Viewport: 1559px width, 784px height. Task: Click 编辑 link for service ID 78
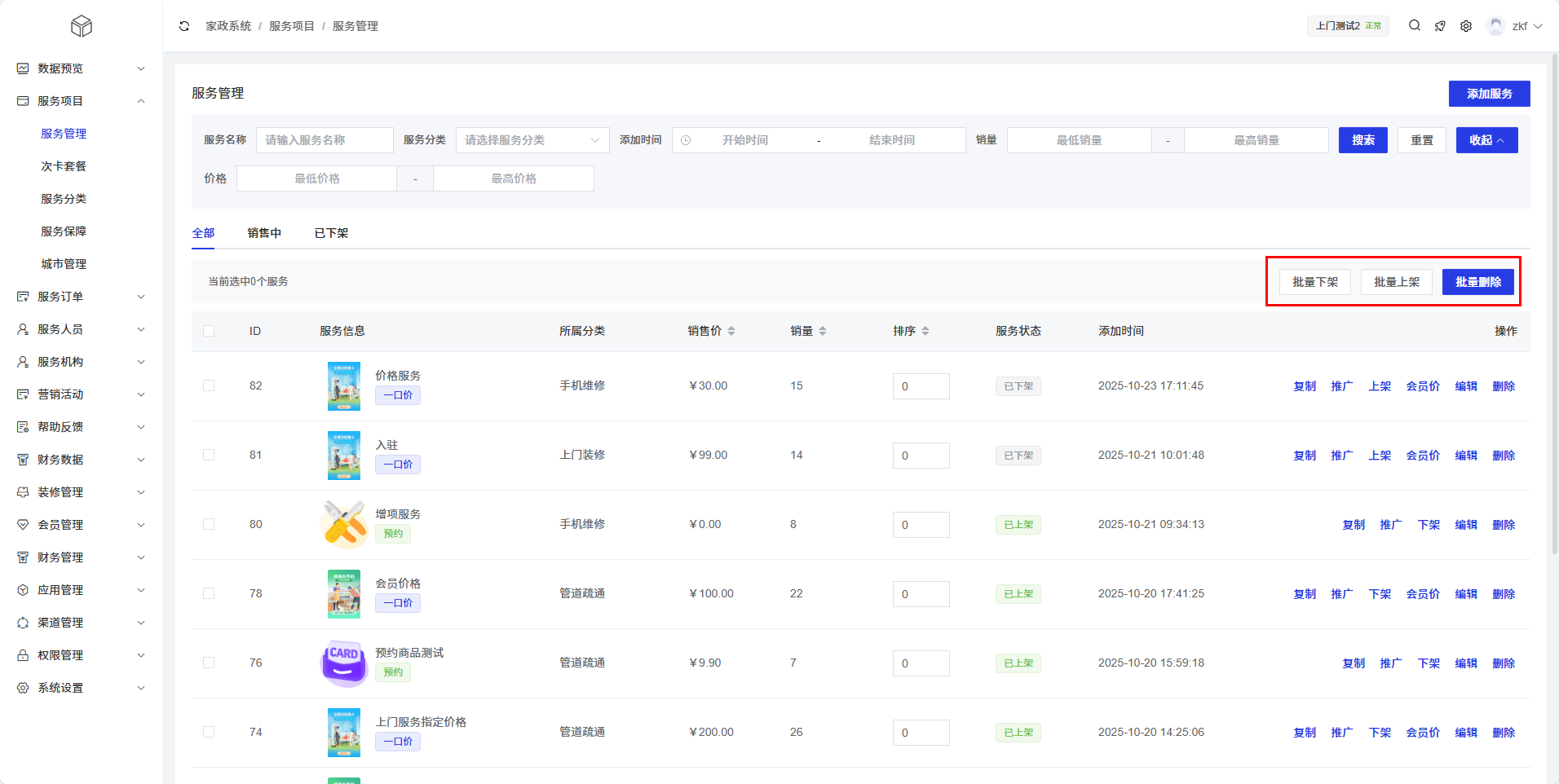pyautogui.click(x=1466, y=594)
